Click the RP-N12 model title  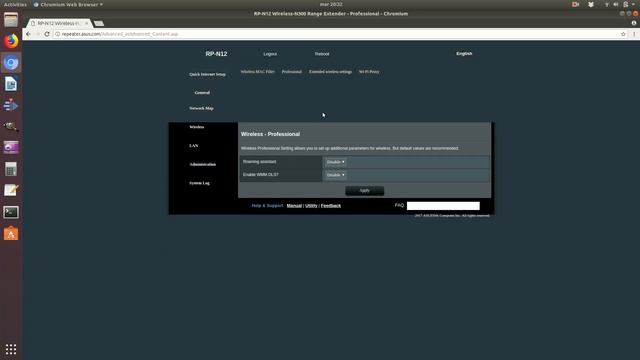coord(216,54)
